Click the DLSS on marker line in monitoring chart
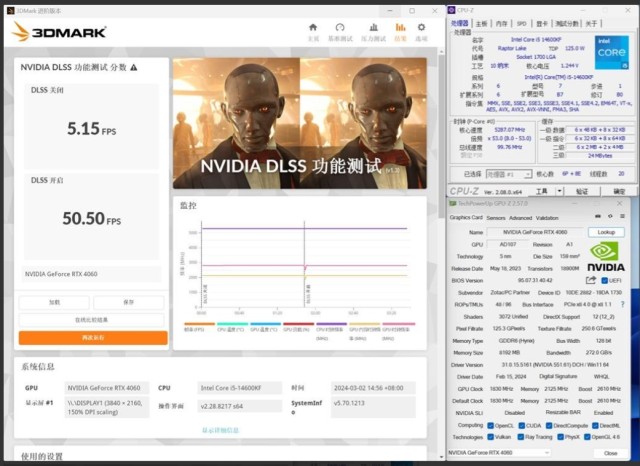 [x=304, y=264]
